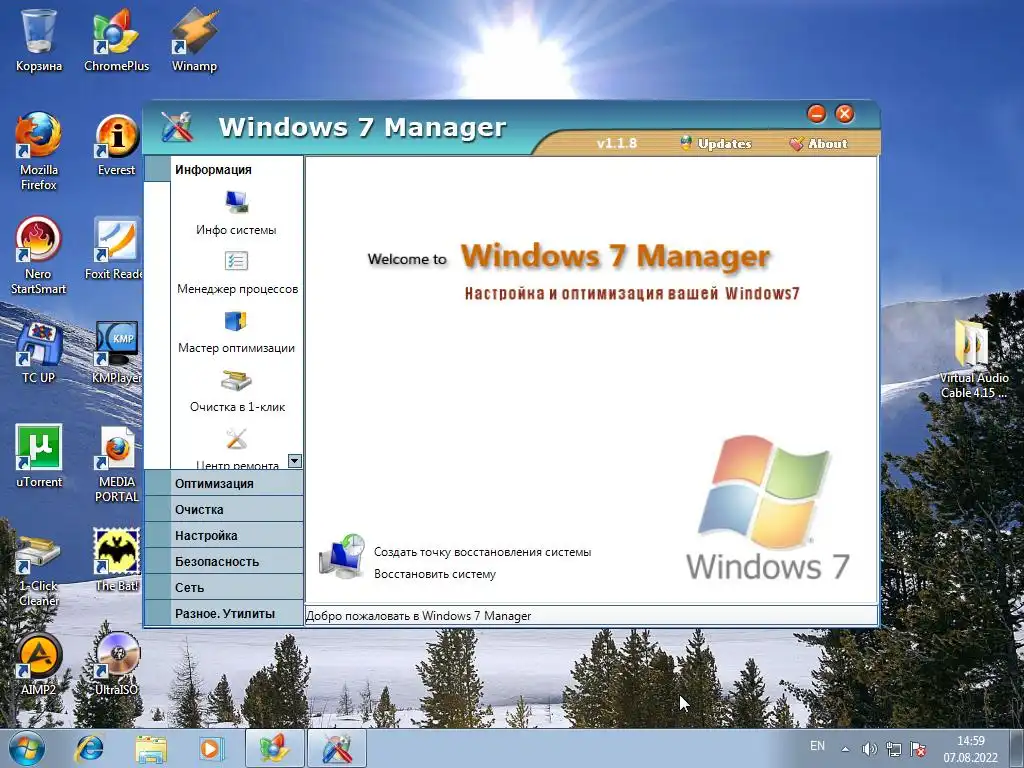1024x768 pixels.
Task: Click Создать точку восстановления системы link
Action: click(x=482, y=552)
